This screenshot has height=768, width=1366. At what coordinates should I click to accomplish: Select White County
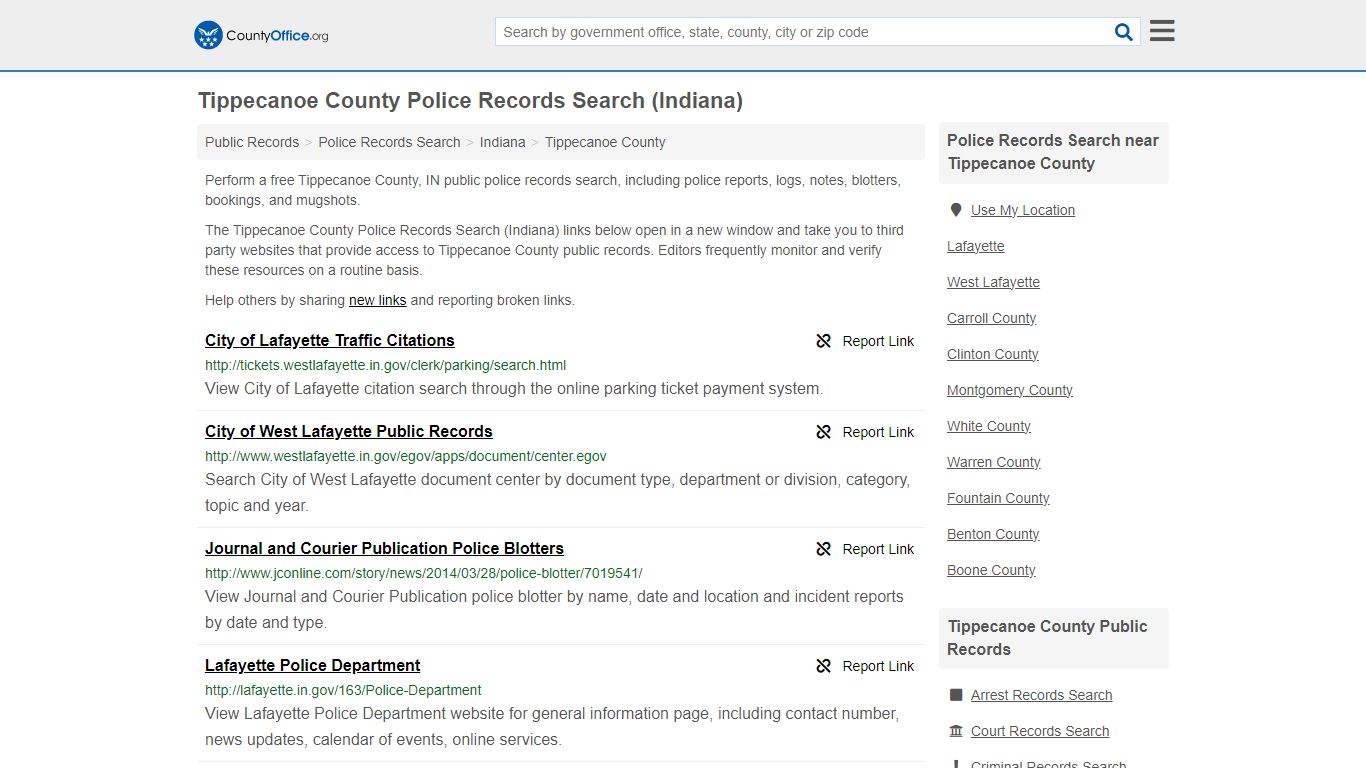click(988, 426)
